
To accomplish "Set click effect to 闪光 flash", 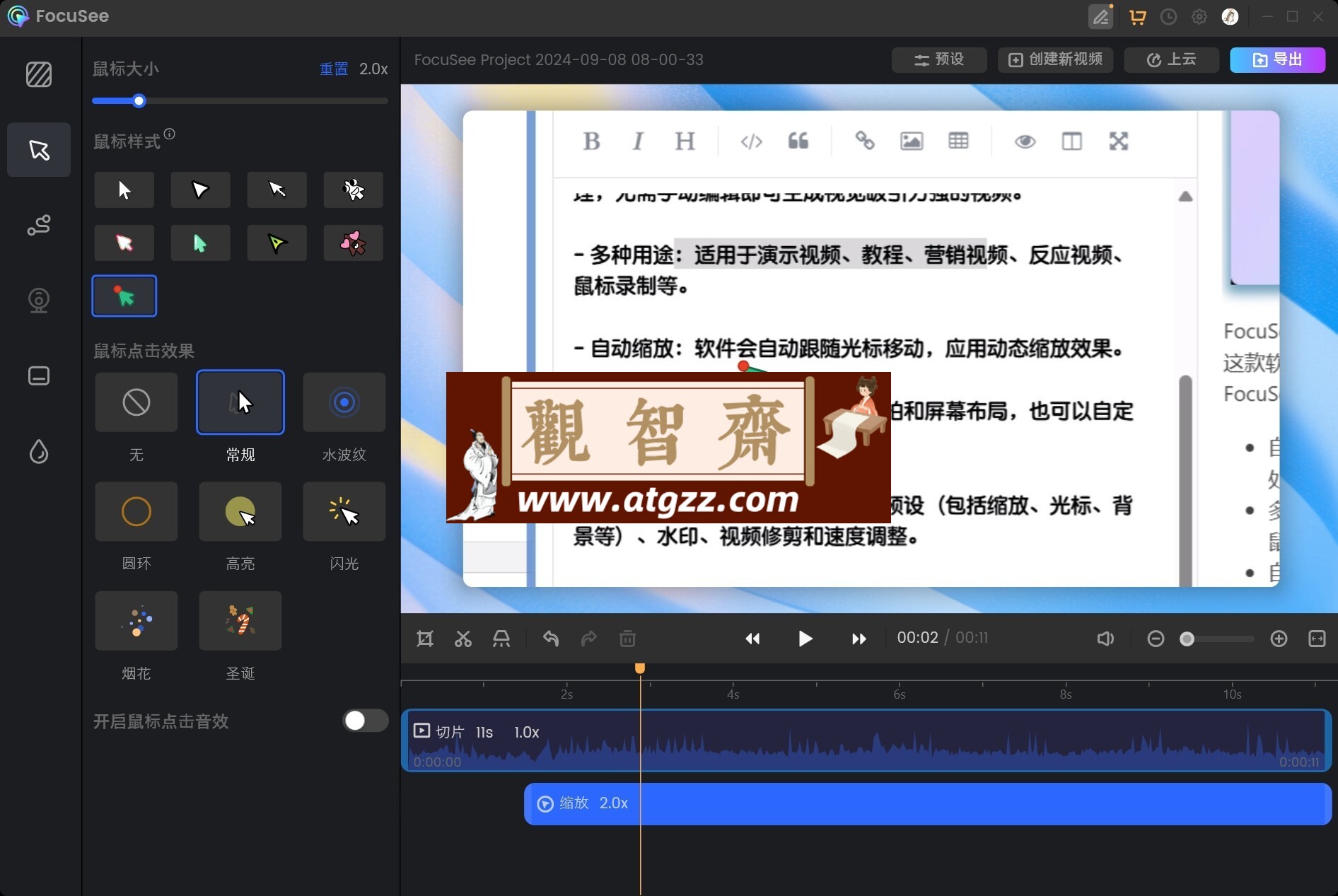I will click(x=344, y=511).
